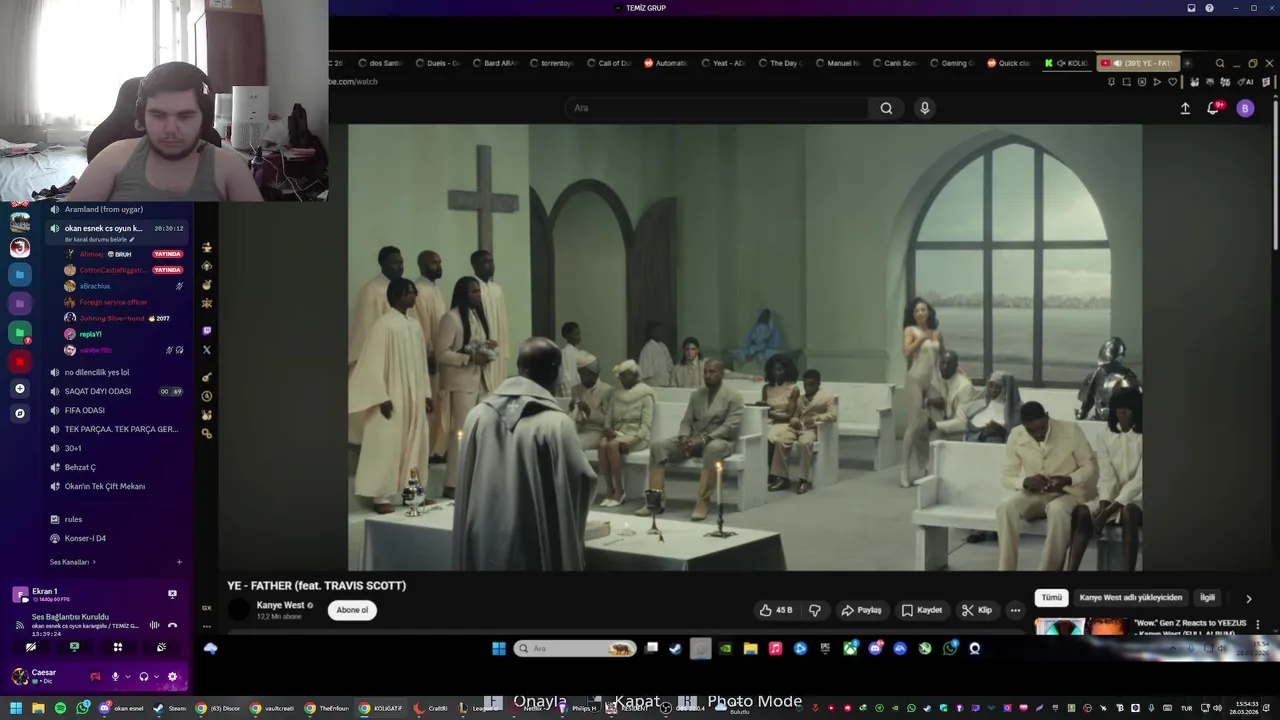Viewport: 1280px width, 720px height.
Task: Open the Twitch icon in browser sidebar
Action: (207, 330)
